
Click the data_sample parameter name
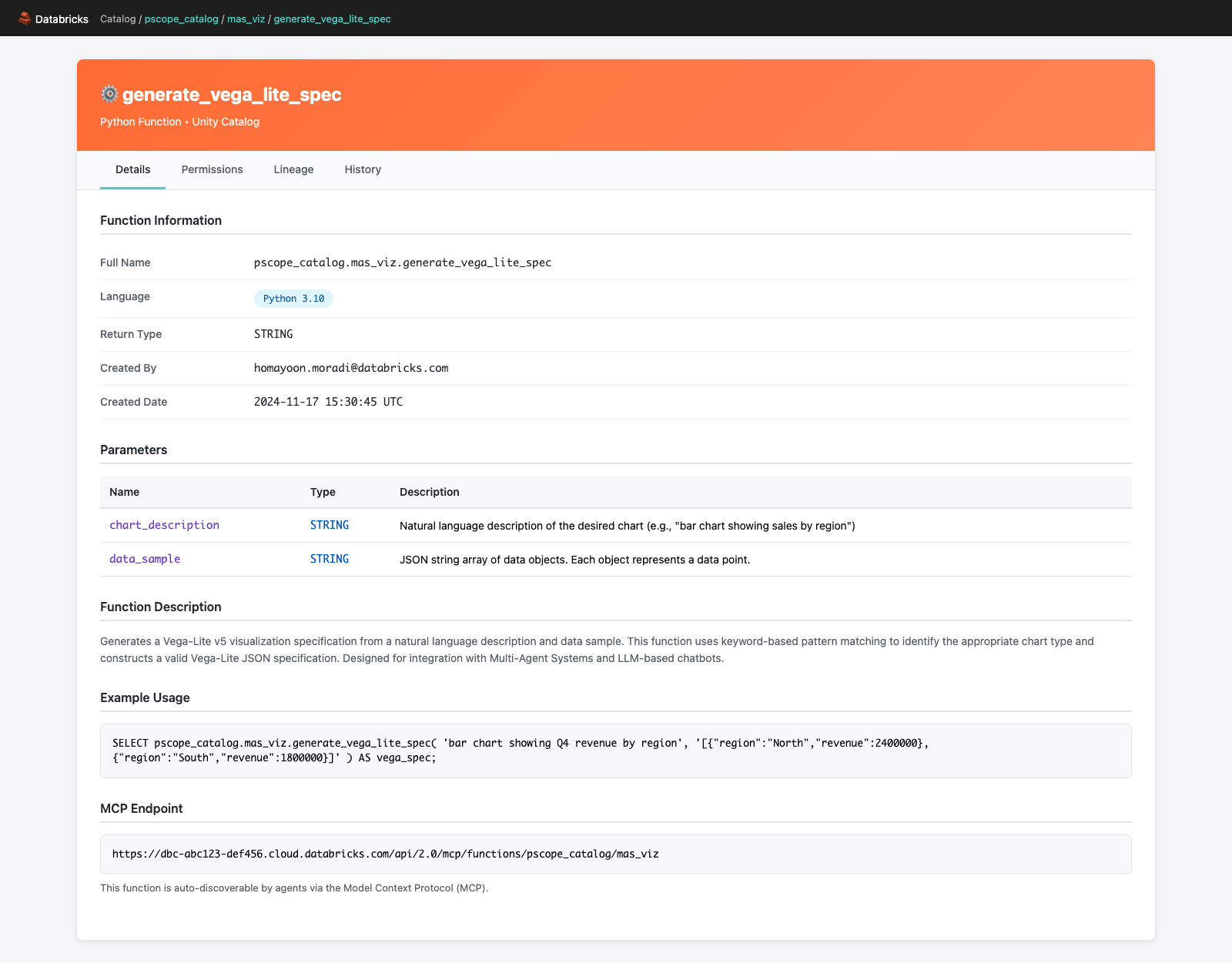click(x=145, y=559)
